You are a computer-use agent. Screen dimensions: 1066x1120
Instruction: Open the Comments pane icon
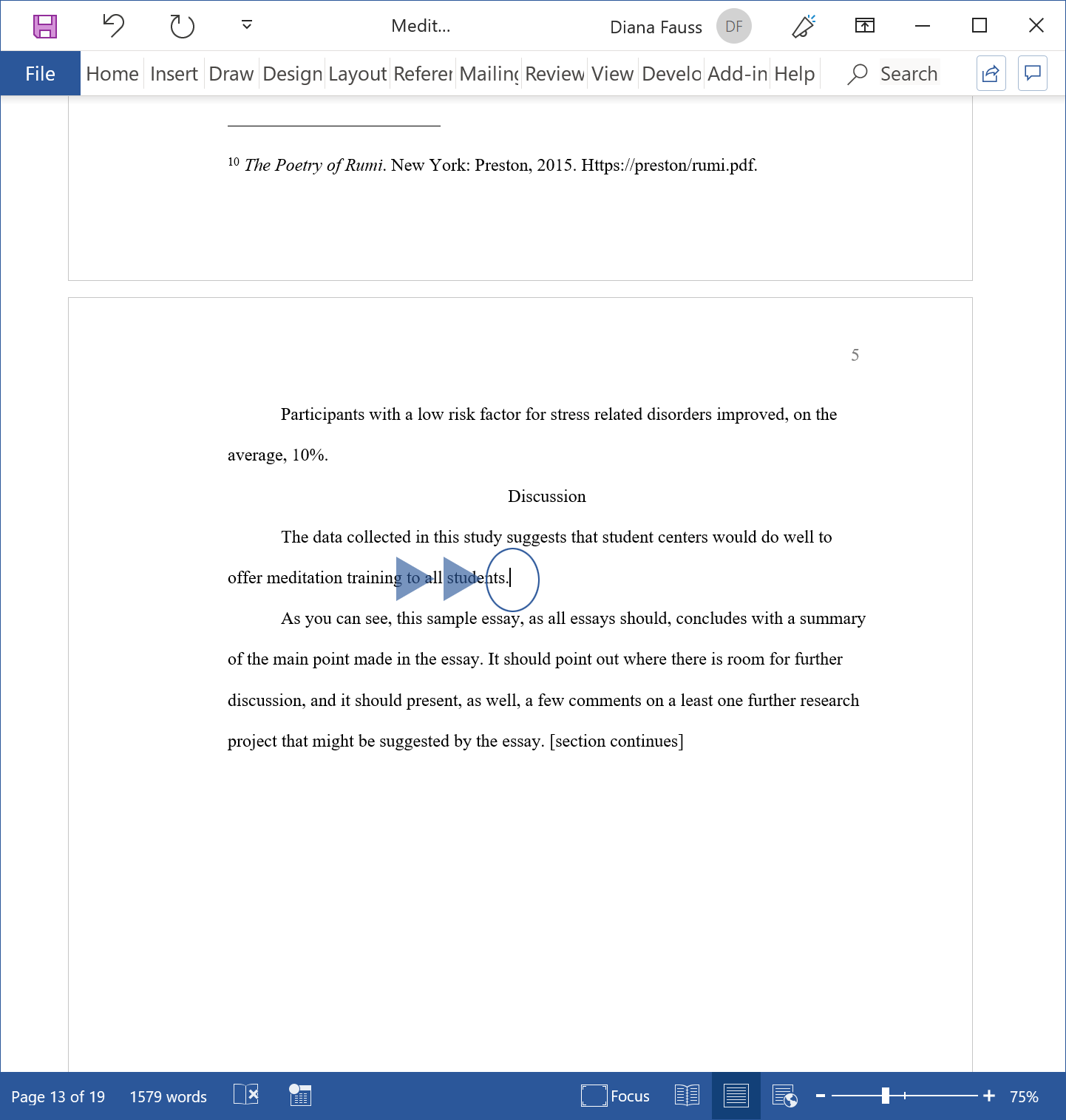point(1032,73)
